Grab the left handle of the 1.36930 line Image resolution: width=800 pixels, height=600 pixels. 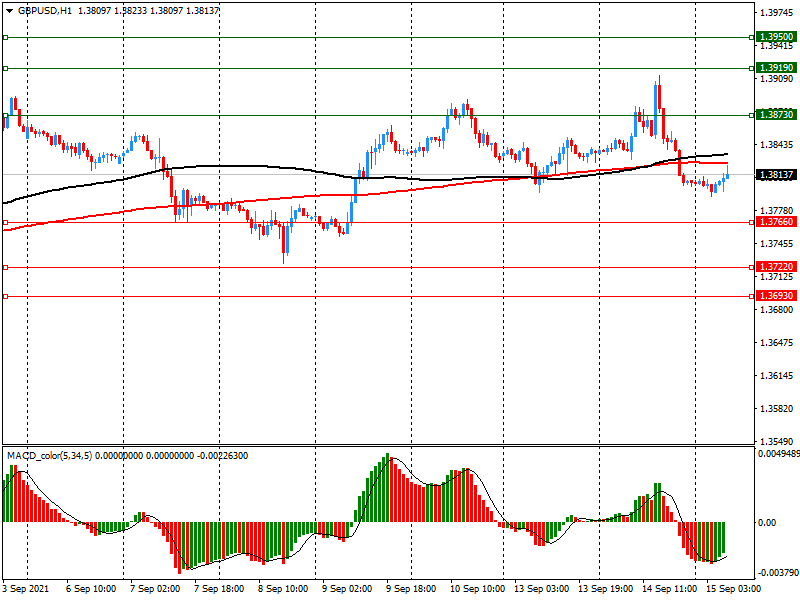[6, 296]
